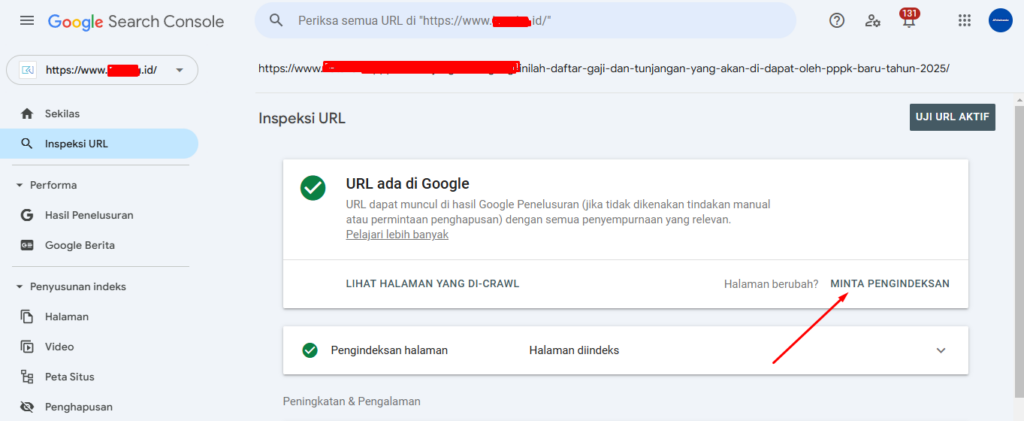
Task: Click the Google G icon for Hasil Penelusuran
Action: (27, 215)
